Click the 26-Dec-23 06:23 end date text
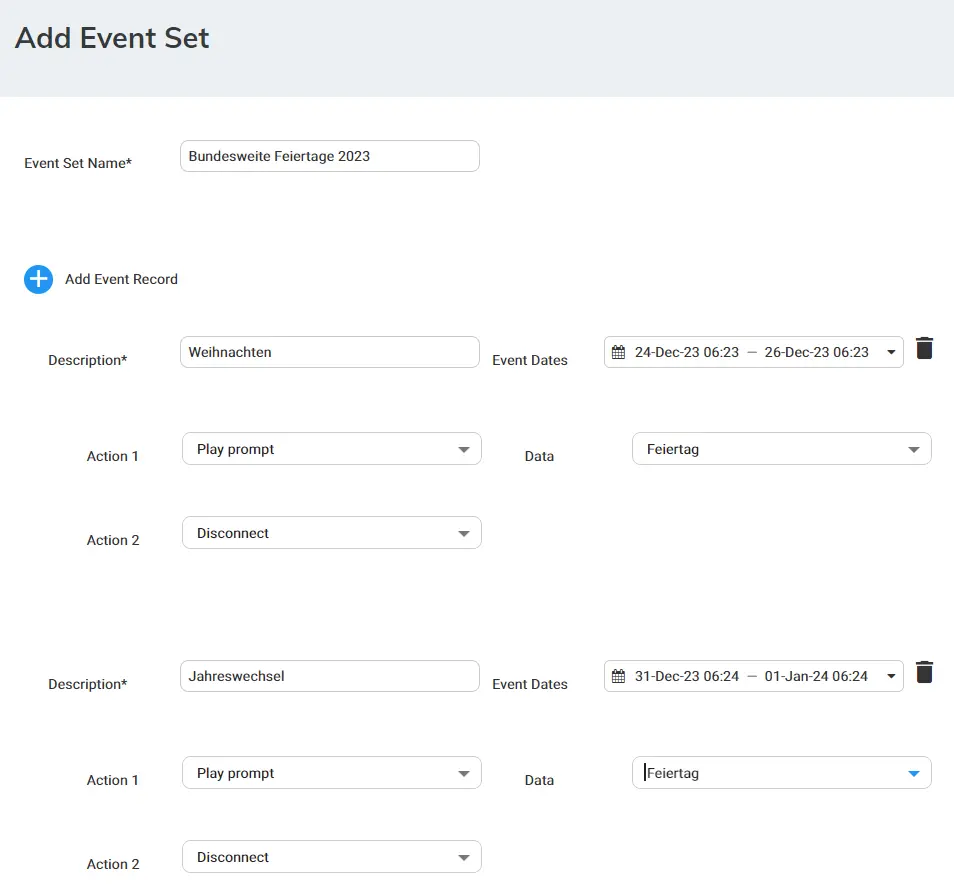954x891 pixels. 816,352
